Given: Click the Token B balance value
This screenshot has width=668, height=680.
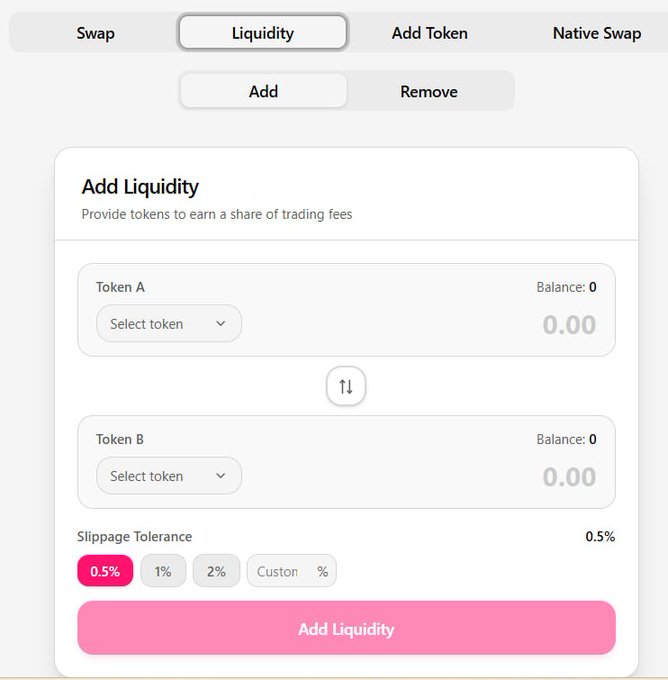Looking at the screenshot, I should click(x=592, y=439).
